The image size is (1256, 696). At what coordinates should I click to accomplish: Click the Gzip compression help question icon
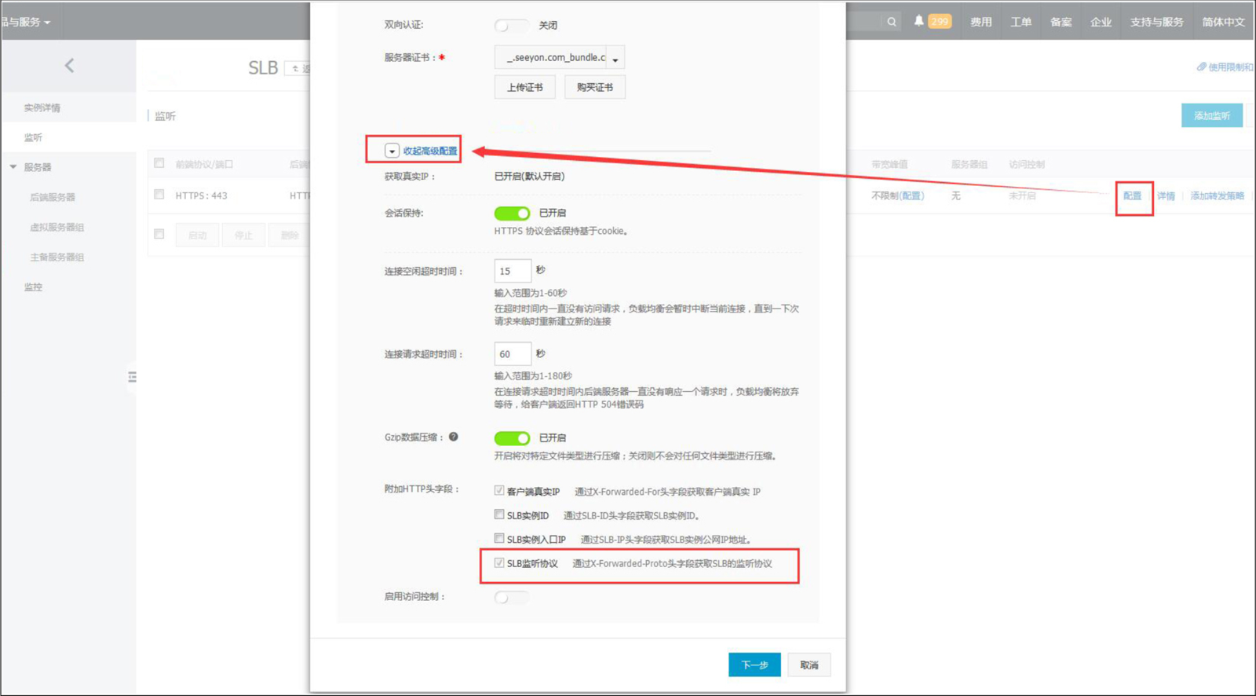pos(453,437)
